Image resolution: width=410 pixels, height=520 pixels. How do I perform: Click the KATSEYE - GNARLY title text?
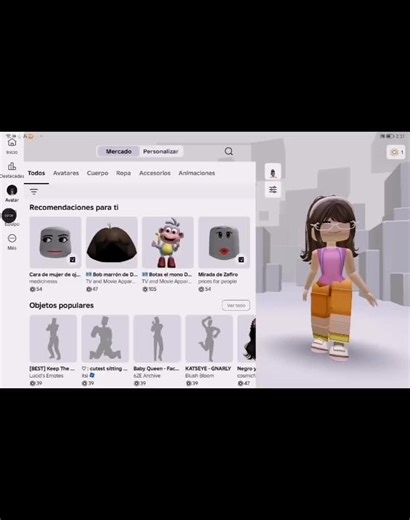208,368
